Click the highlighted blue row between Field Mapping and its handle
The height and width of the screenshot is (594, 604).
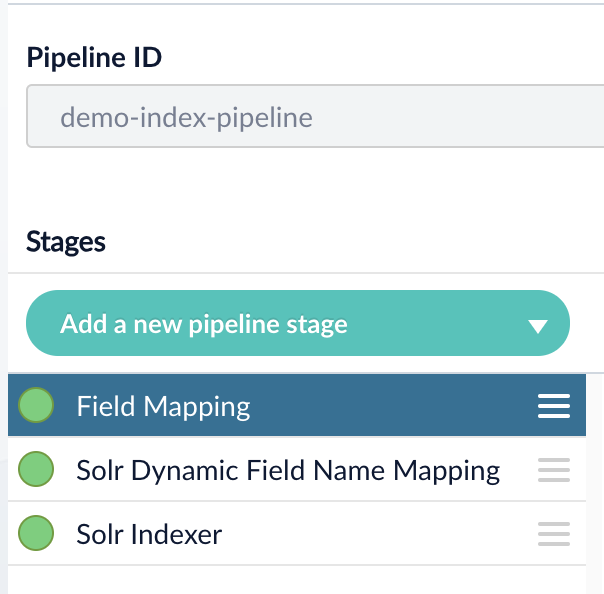[390, 407]
